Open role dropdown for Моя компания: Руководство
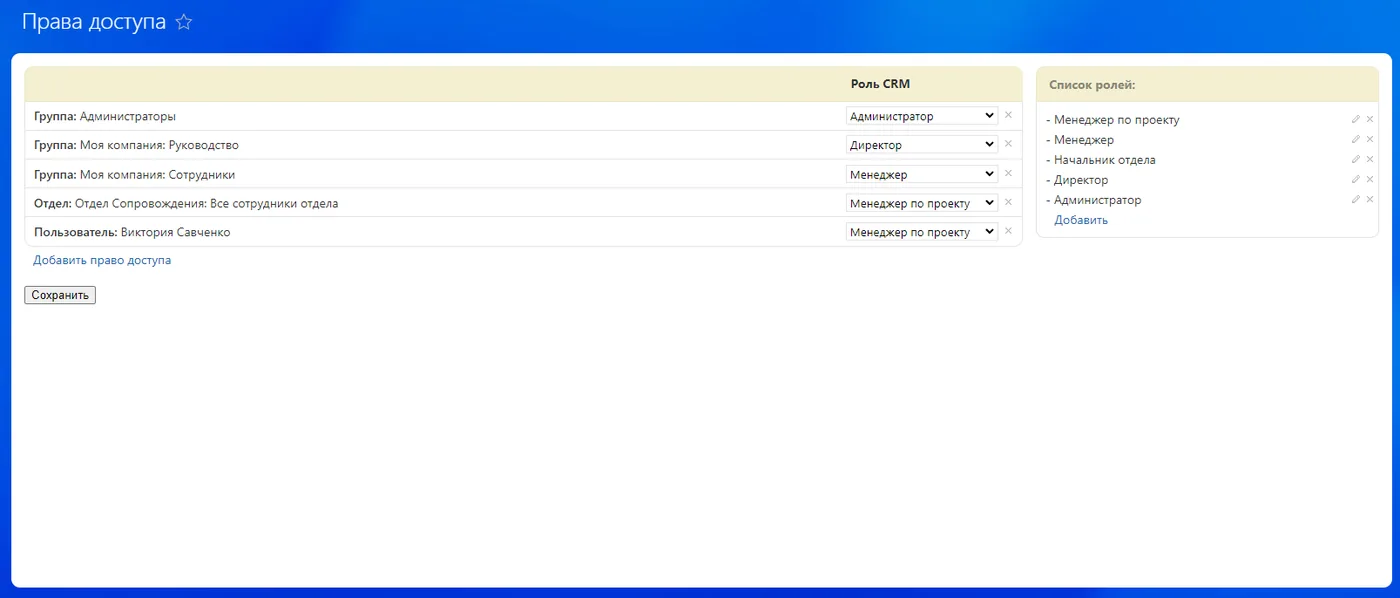The height and width of the screenshot is (598, 1400). pyautogui.click(x=921, y=145)
